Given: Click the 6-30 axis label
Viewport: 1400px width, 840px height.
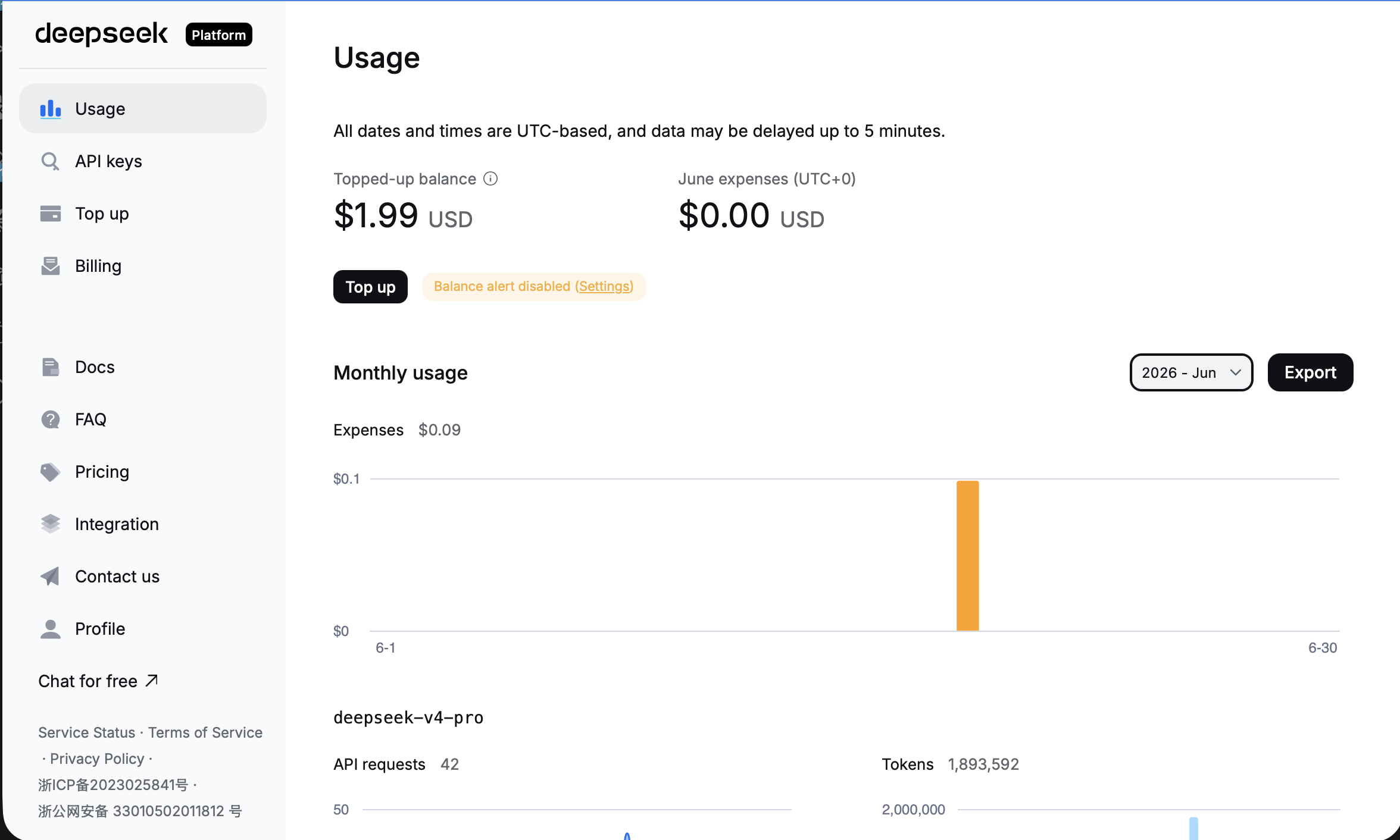Looking at the screenshot, I should pyautogui.click(x=1323, y=648).
